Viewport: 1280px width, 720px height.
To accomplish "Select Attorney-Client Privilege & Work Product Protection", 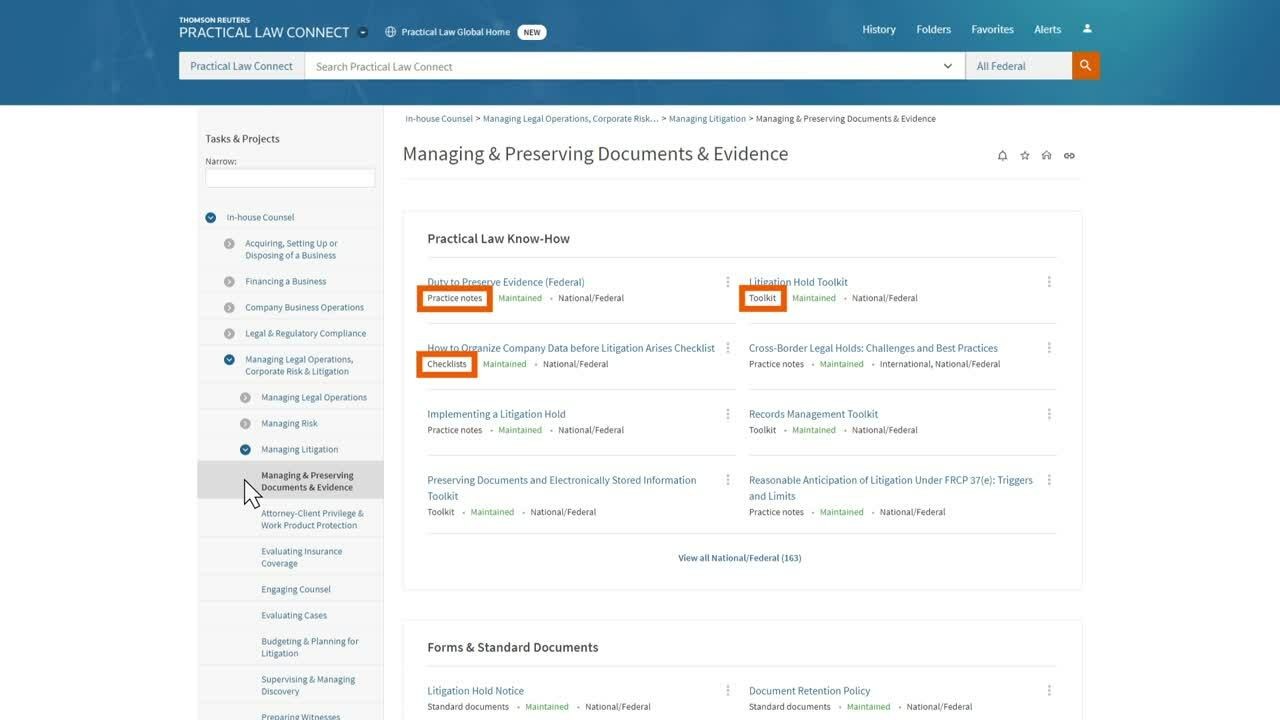I will (x=312, y=519).
